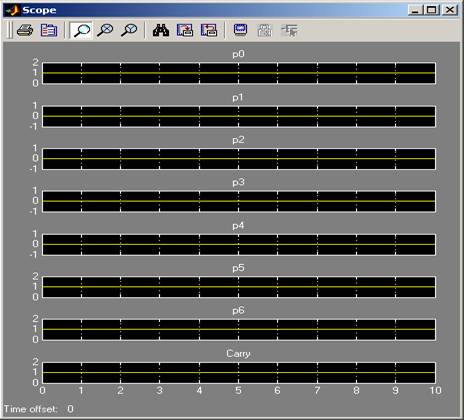
Task: Select the Zoom magnifier tool
Action: point(81,30)
